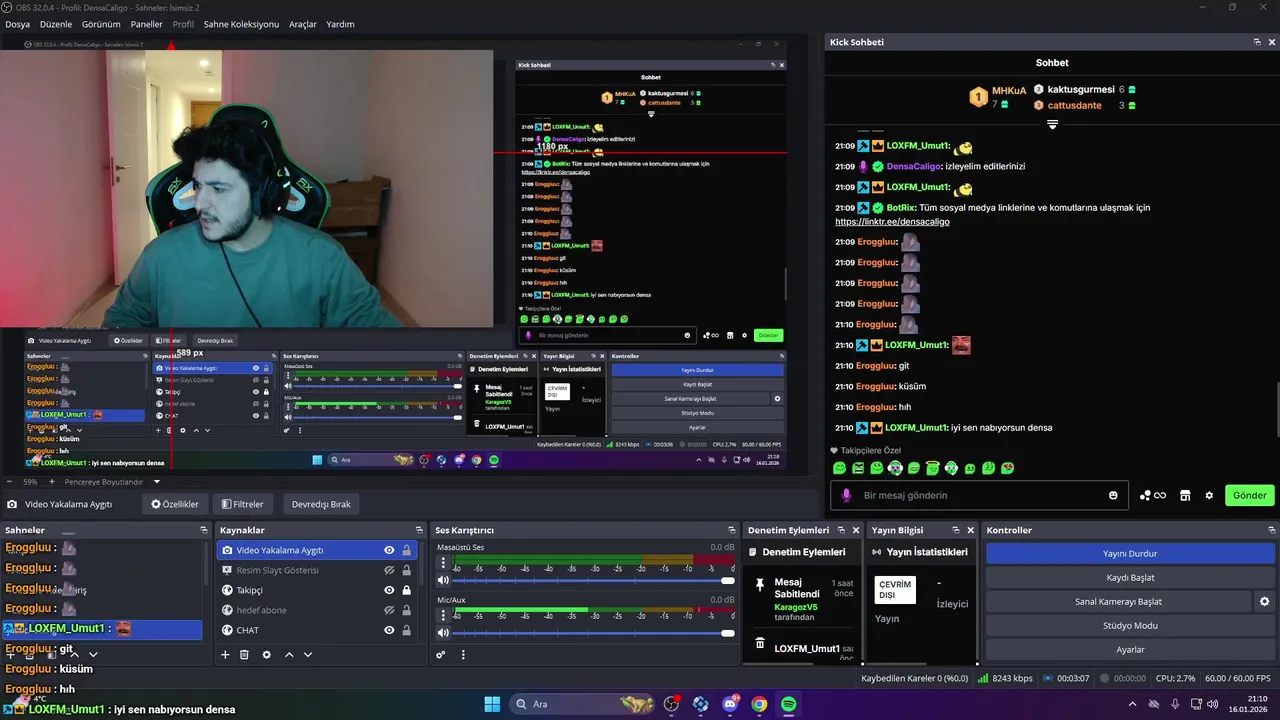This screenshot has width=1280, height=720.
Task: Show the Resim Slayt Gösterisi source
Action: point(389,570)
